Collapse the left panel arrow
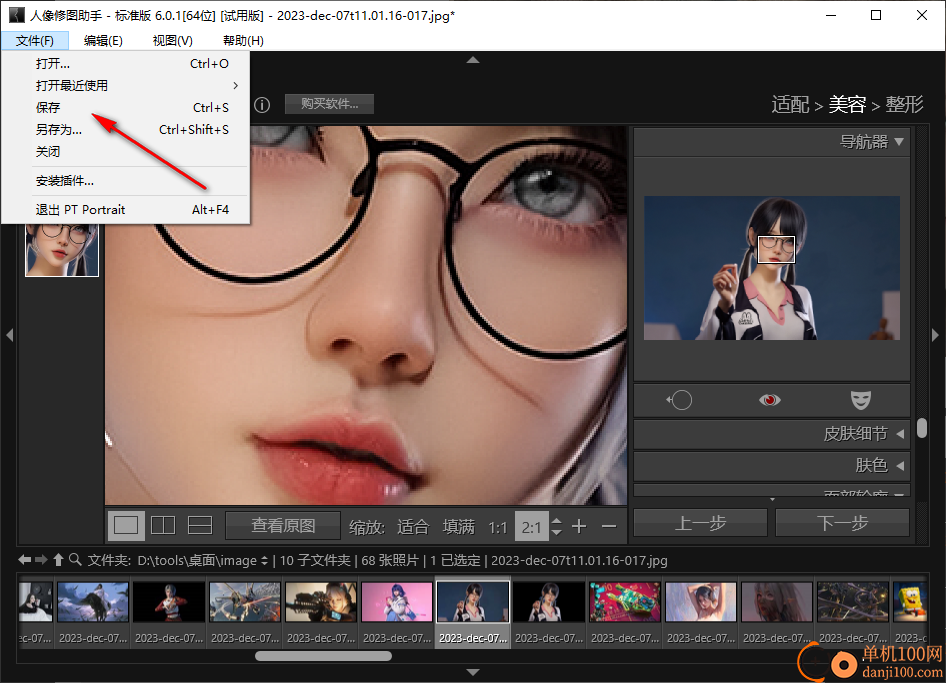 point(10,335)
